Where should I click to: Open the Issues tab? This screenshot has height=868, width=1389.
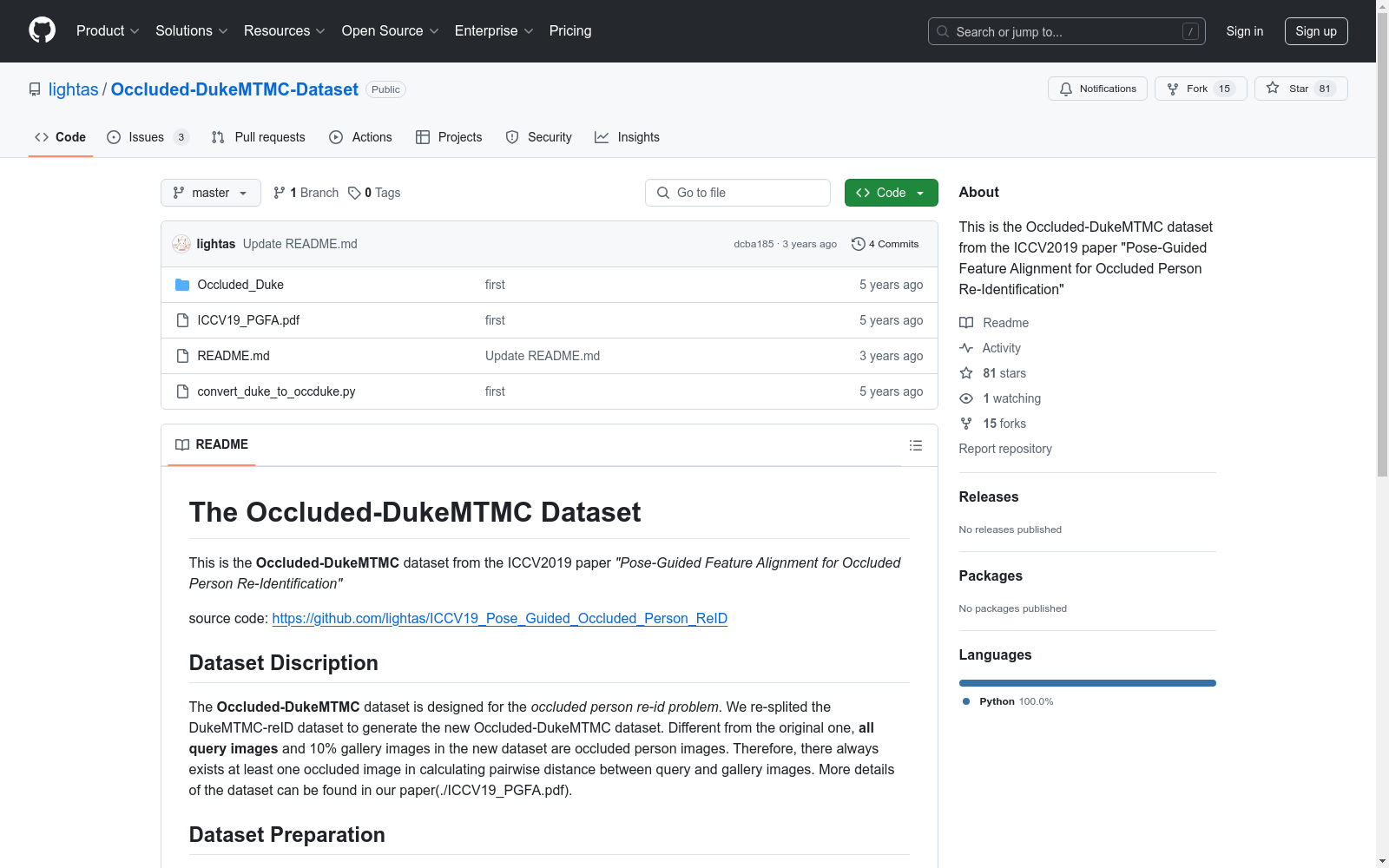[x=148, y=137]
